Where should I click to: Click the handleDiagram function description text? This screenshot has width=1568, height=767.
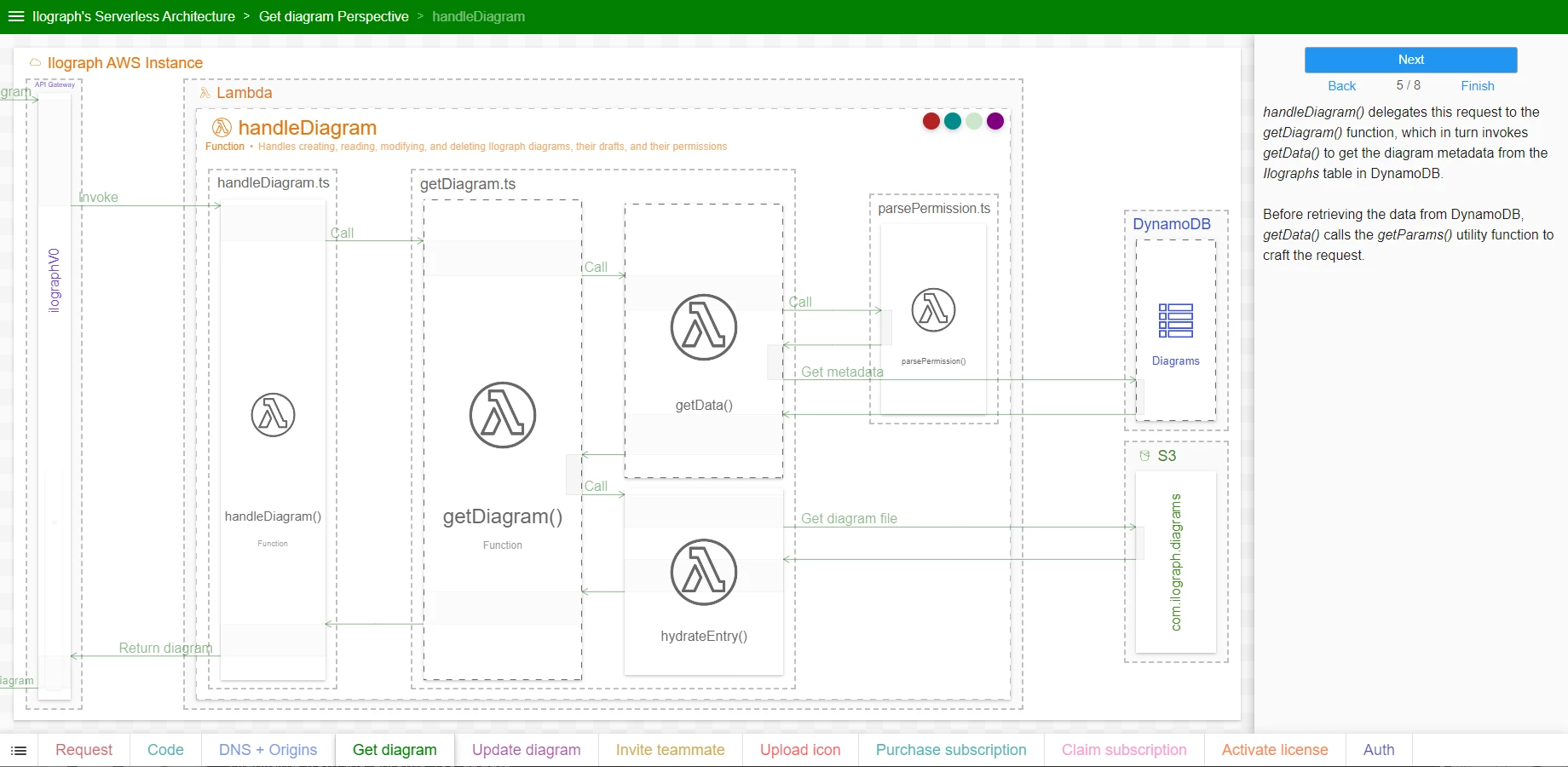(x=493, y=147)
